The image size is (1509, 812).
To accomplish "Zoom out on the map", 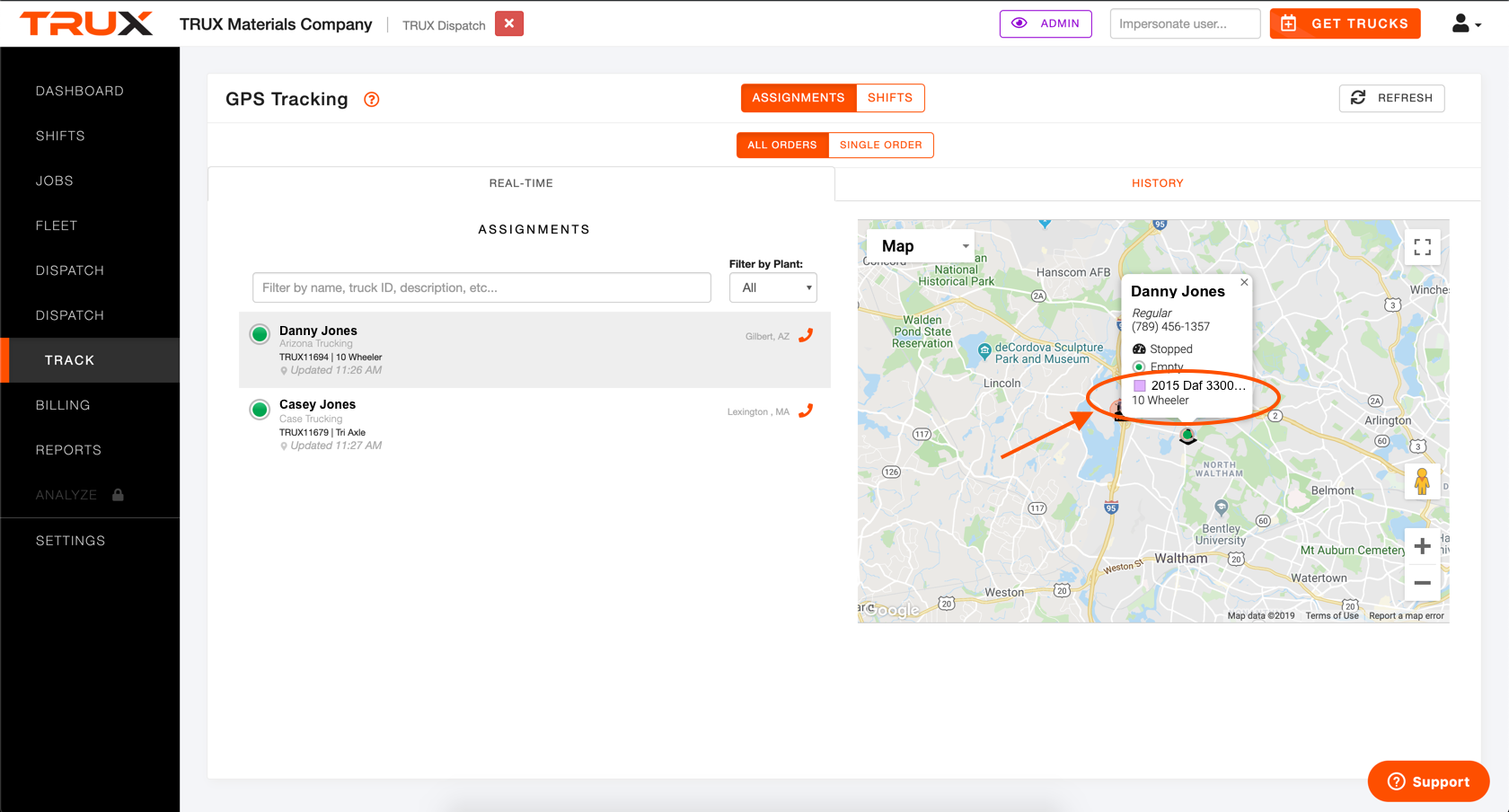I will 1422,583.
